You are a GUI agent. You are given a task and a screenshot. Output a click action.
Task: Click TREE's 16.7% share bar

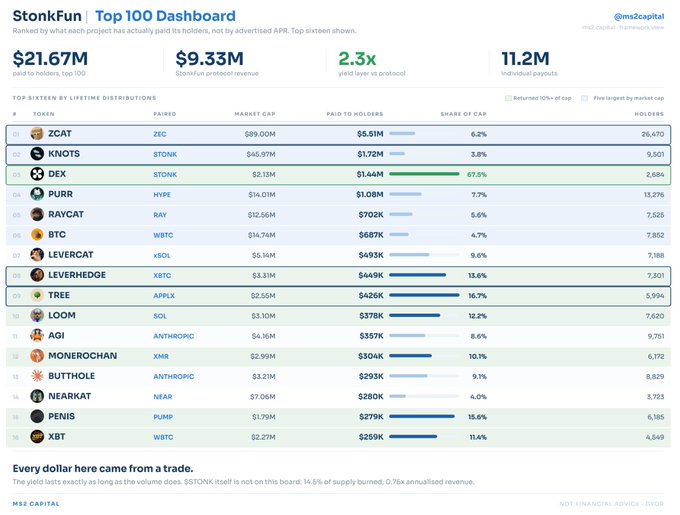[424, 295]
